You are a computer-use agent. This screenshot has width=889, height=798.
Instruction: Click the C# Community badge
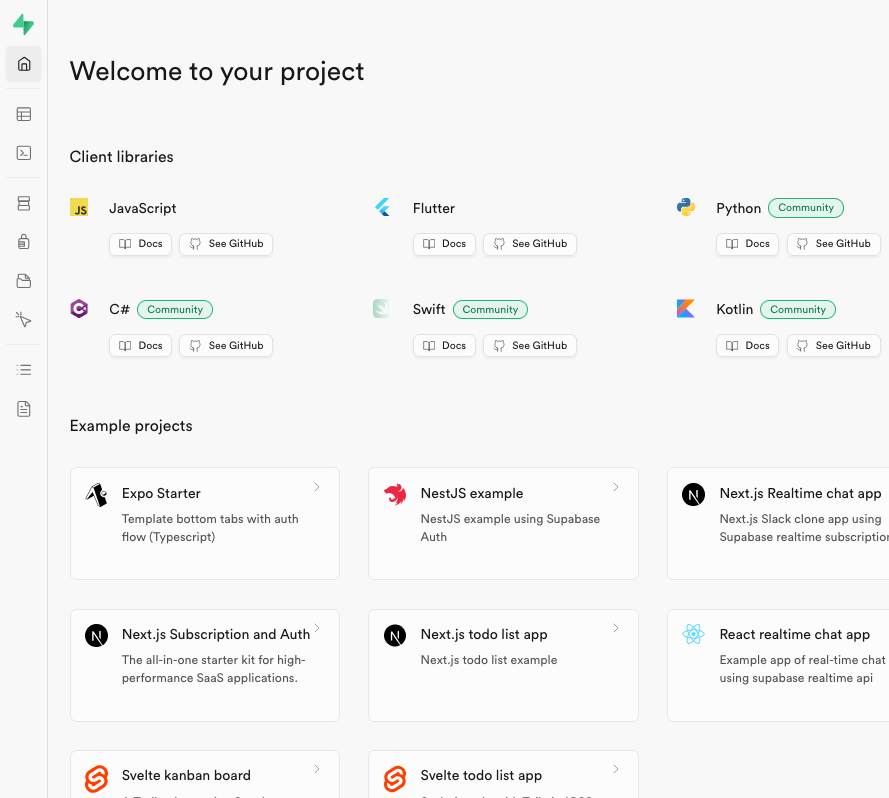tap(175, 310)
